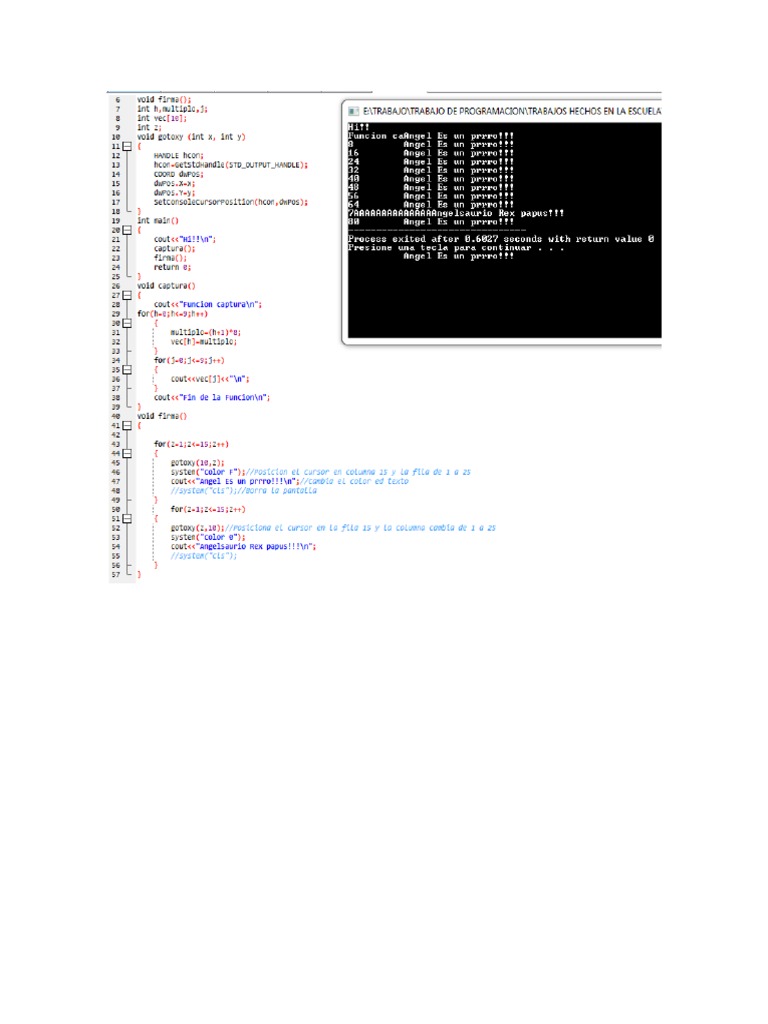Click the console window icon in title bar
768x1024 pixels.
353,111
